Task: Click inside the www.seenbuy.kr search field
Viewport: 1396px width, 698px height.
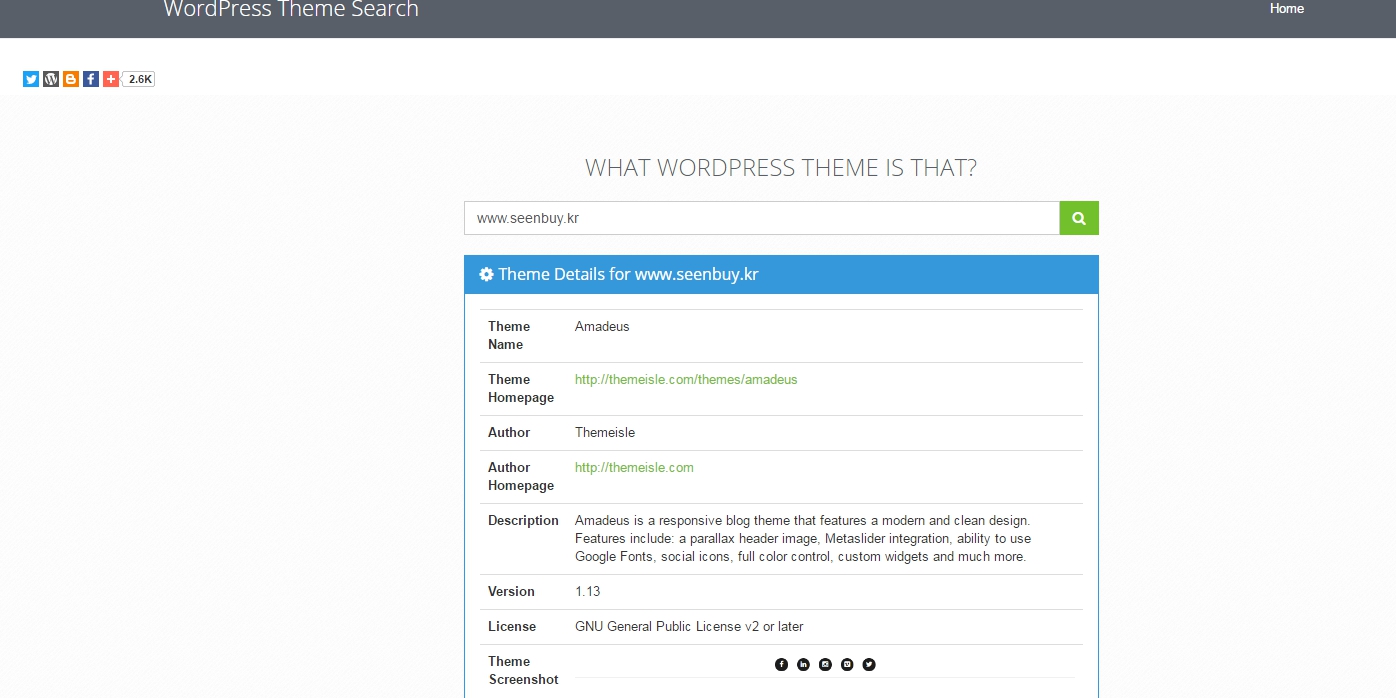Action: pyautogui.click(x=760, y=217)
